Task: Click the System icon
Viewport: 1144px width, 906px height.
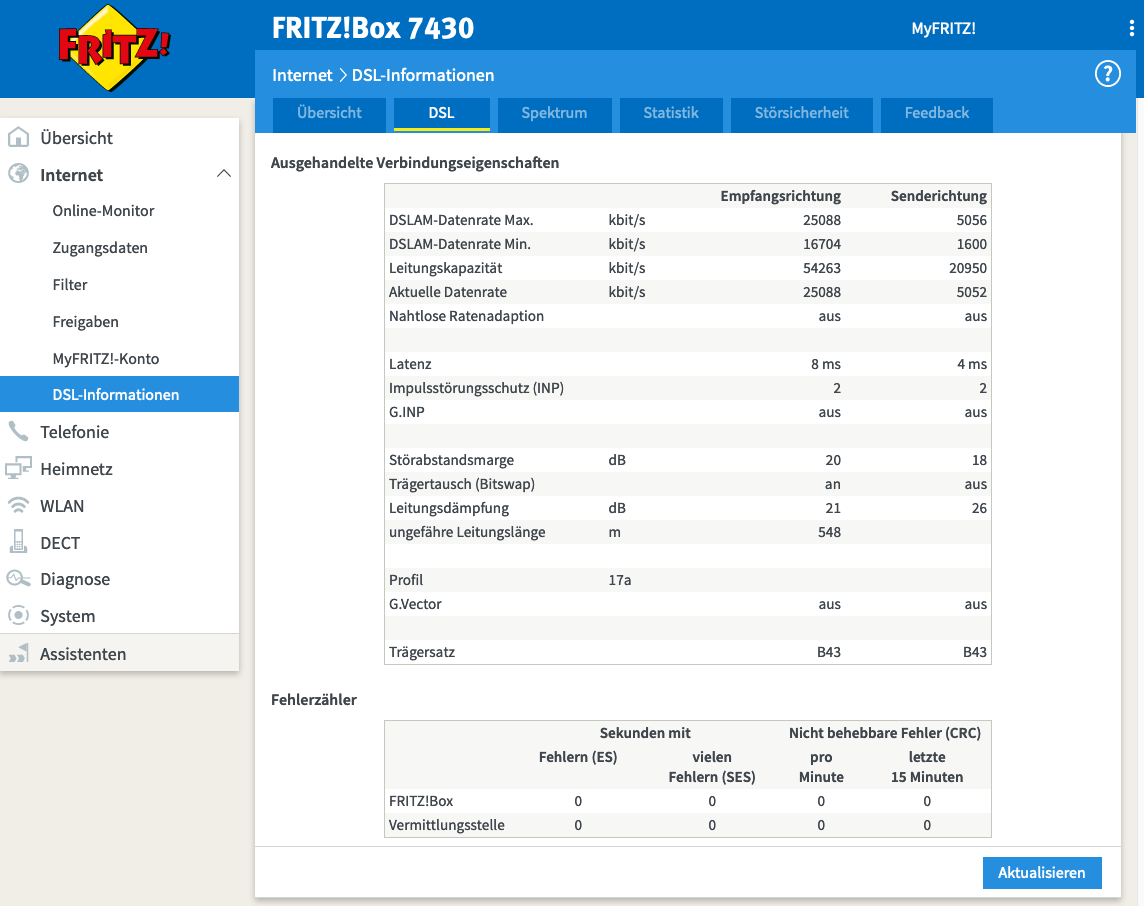Action: pos(18,616)
